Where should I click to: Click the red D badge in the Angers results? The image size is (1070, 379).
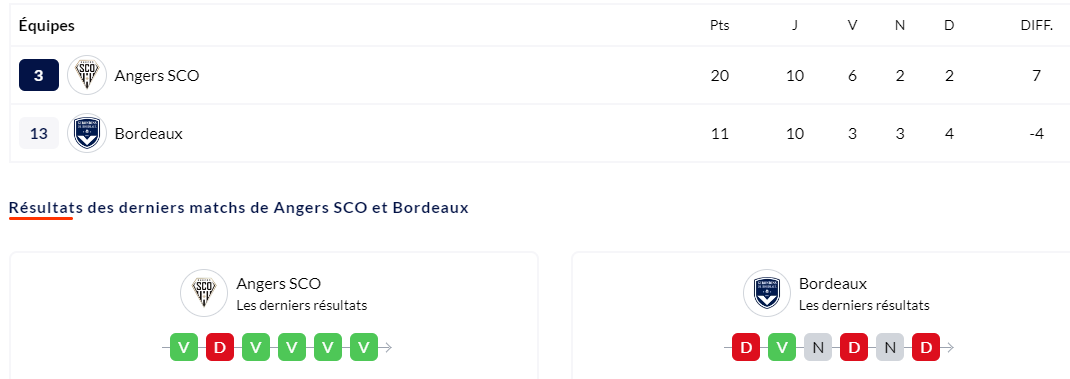point(220,348)
